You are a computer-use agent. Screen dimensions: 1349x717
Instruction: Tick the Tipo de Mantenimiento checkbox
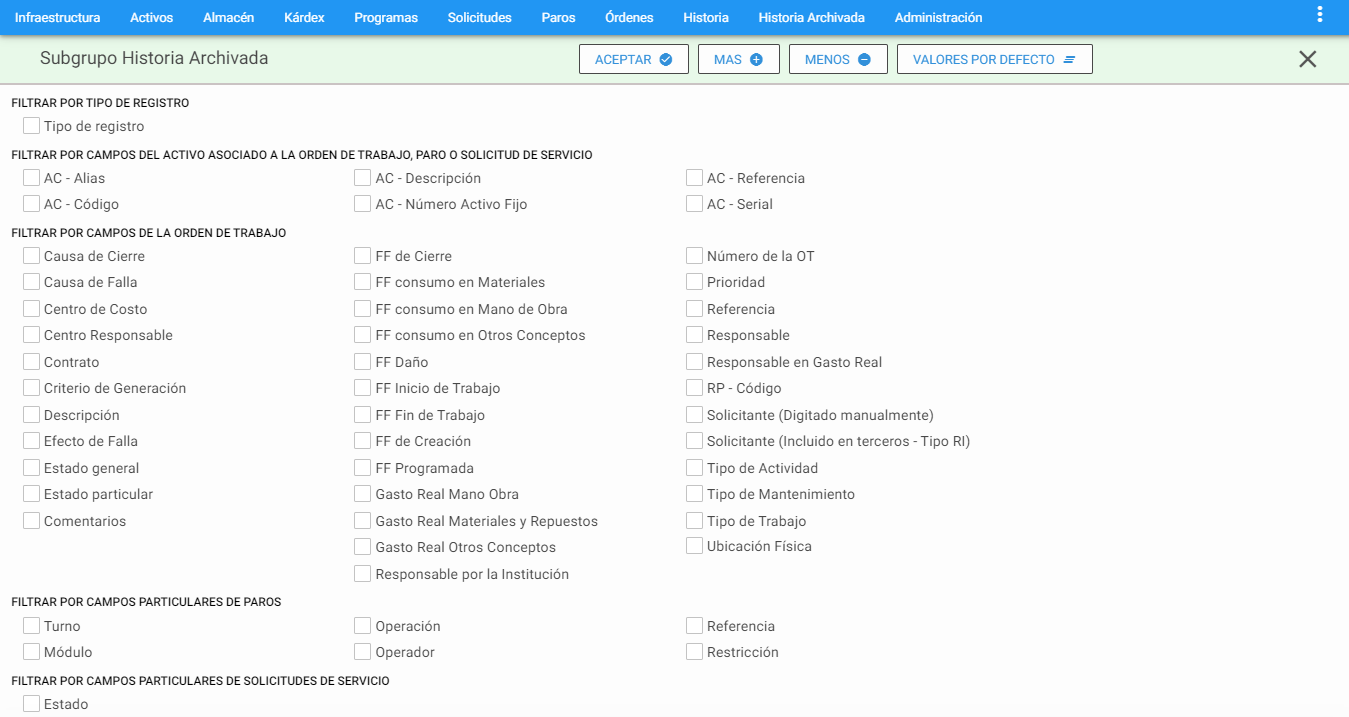pos(694,494)
